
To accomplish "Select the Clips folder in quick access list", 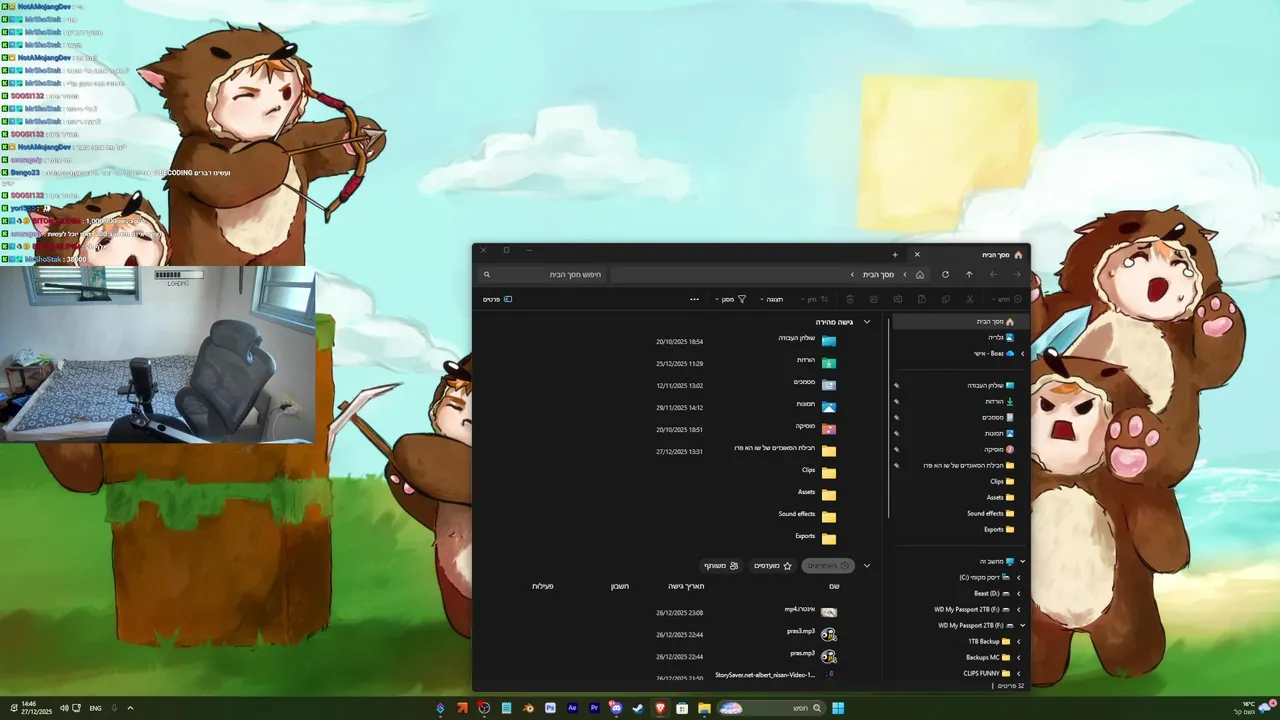I will 818,471.
